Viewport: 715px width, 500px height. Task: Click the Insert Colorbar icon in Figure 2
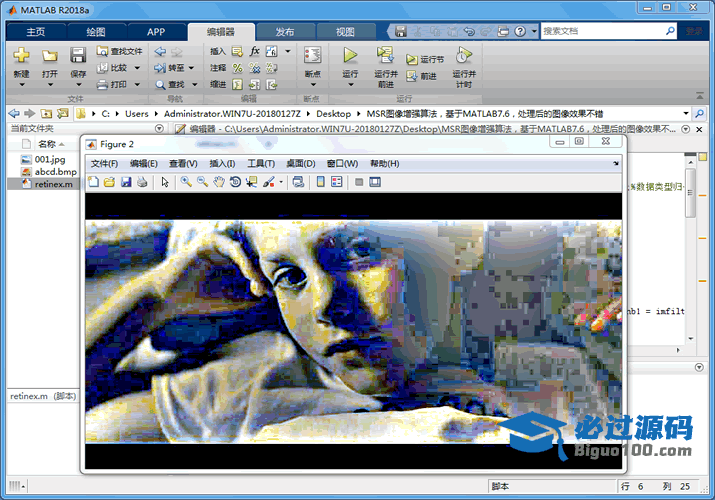tap(321, 182)
